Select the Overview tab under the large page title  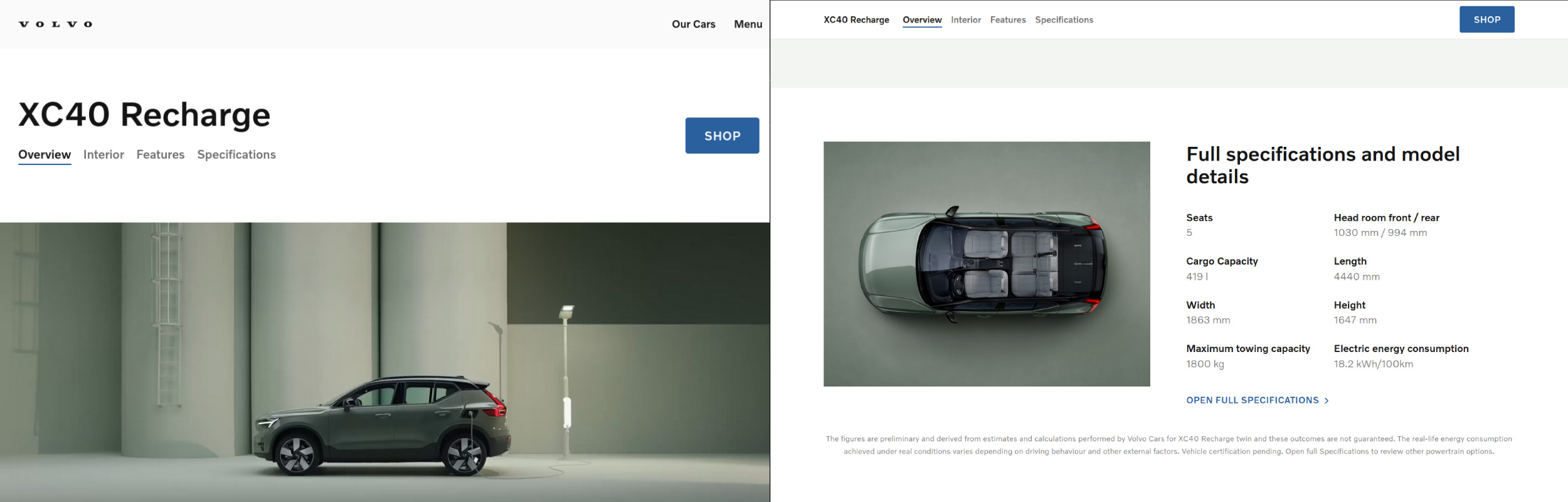tap(45, 154)
